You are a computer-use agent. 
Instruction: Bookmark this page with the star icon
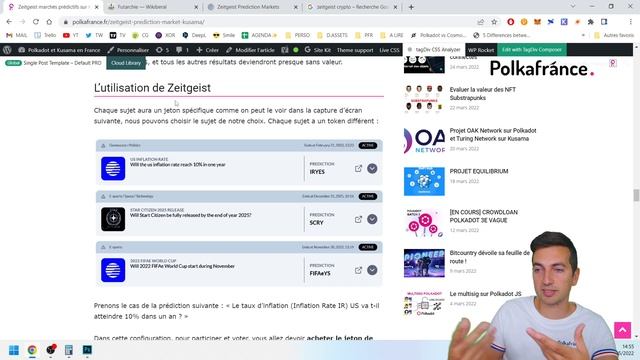click(x=494, y=22)
